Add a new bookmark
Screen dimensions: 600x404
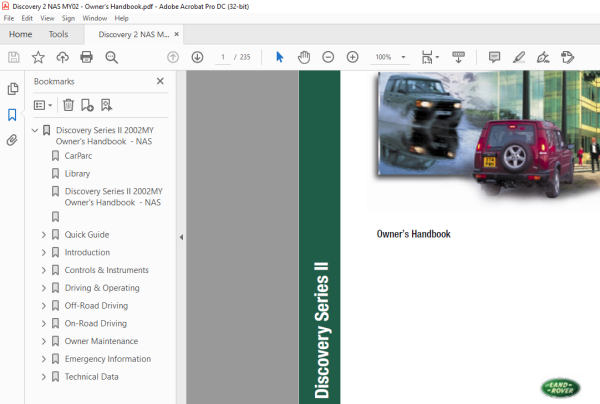coord(87,105)
